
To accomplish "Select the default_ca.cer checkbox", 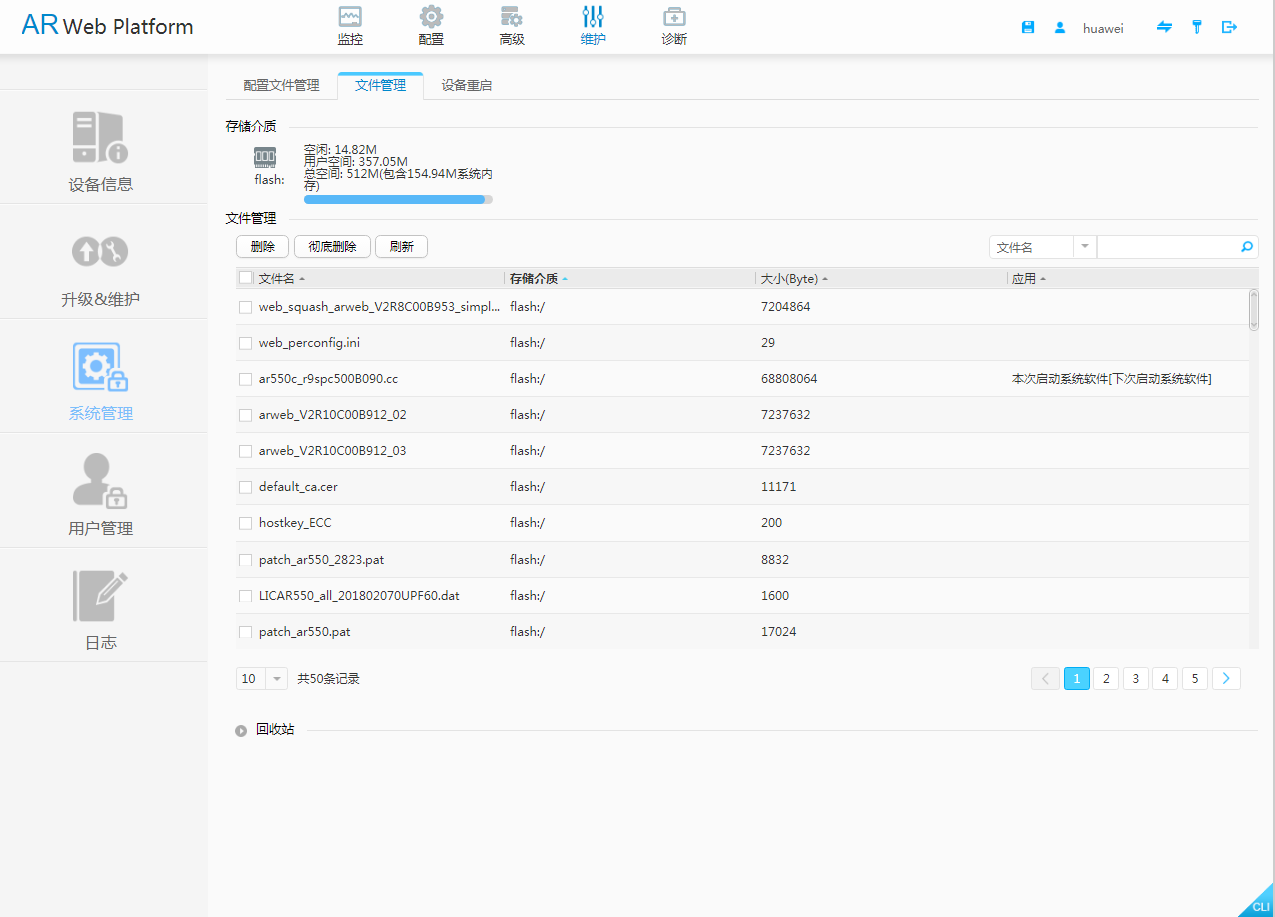I will pyautogui.click(x=246, y=487).
